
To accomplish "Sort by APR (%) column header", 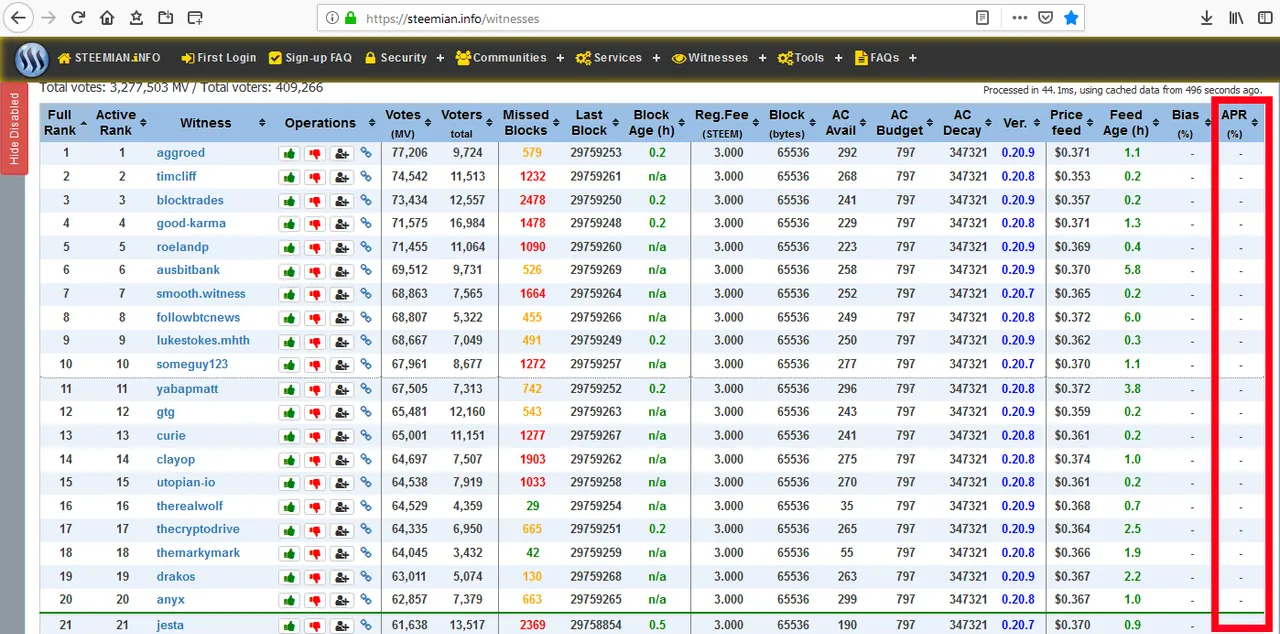I will [x=1240, y=123].
